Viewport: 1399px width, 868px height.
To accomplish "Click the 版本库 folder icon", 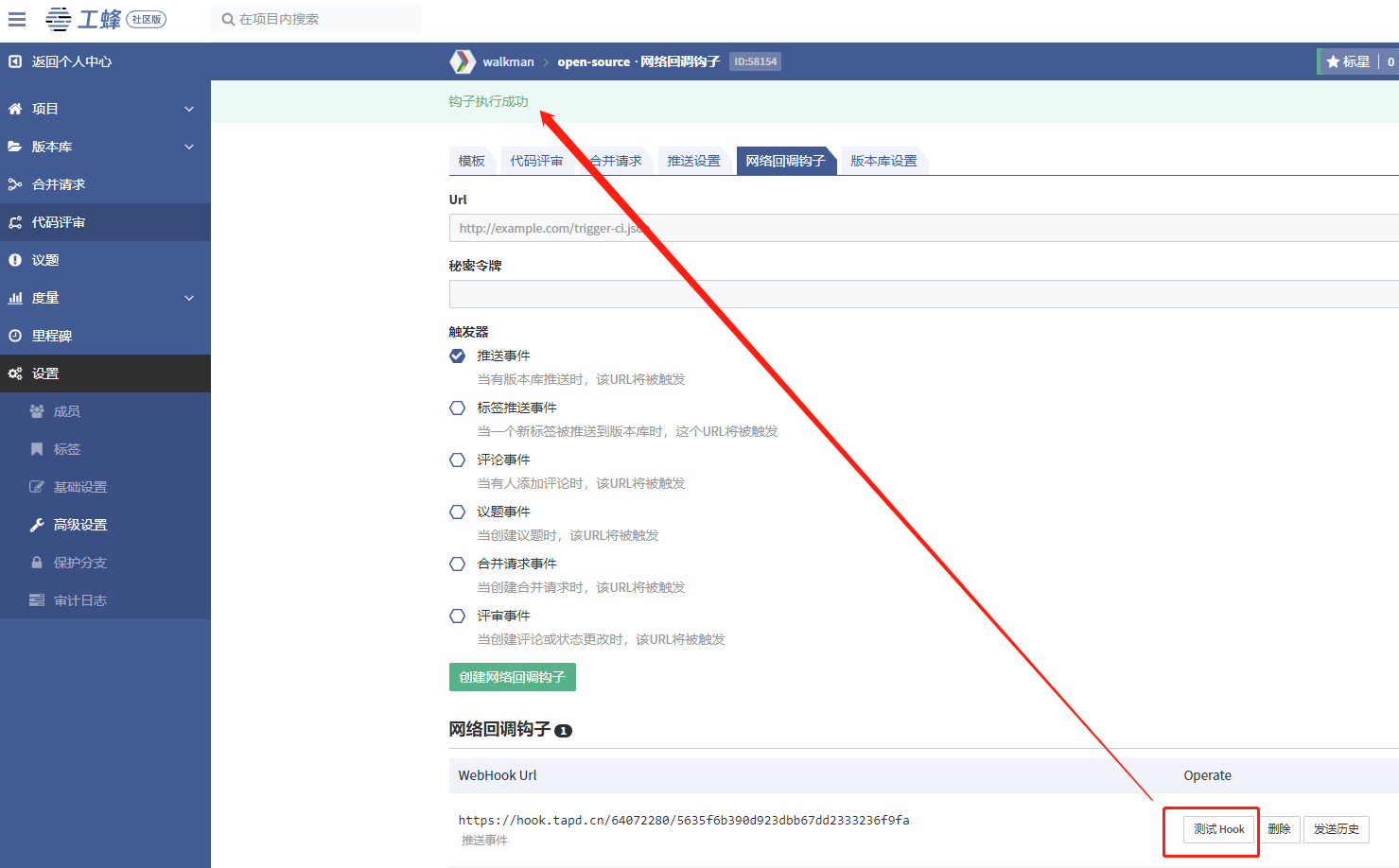I will click(15, 147).
